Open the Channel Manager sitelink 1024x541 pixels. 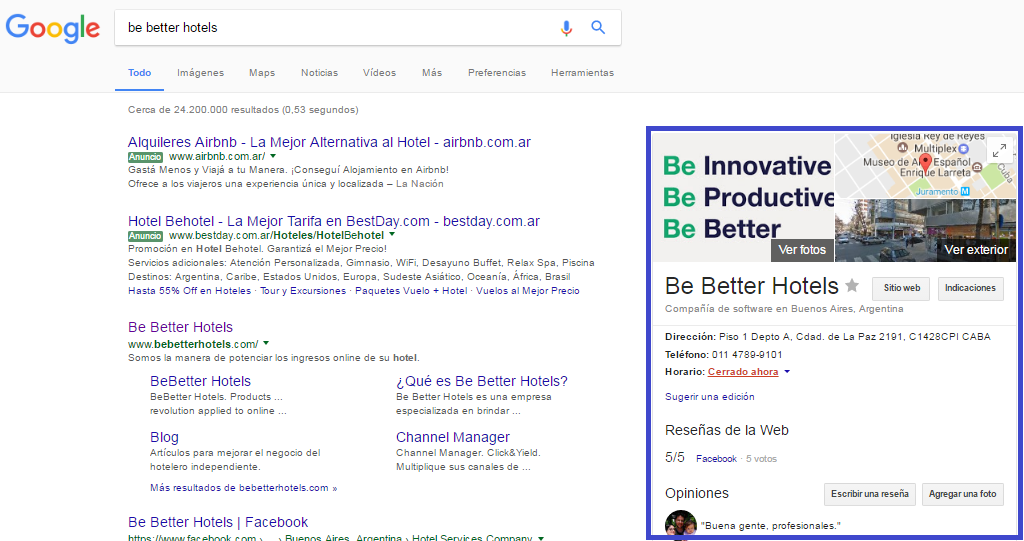pos(453,437)
